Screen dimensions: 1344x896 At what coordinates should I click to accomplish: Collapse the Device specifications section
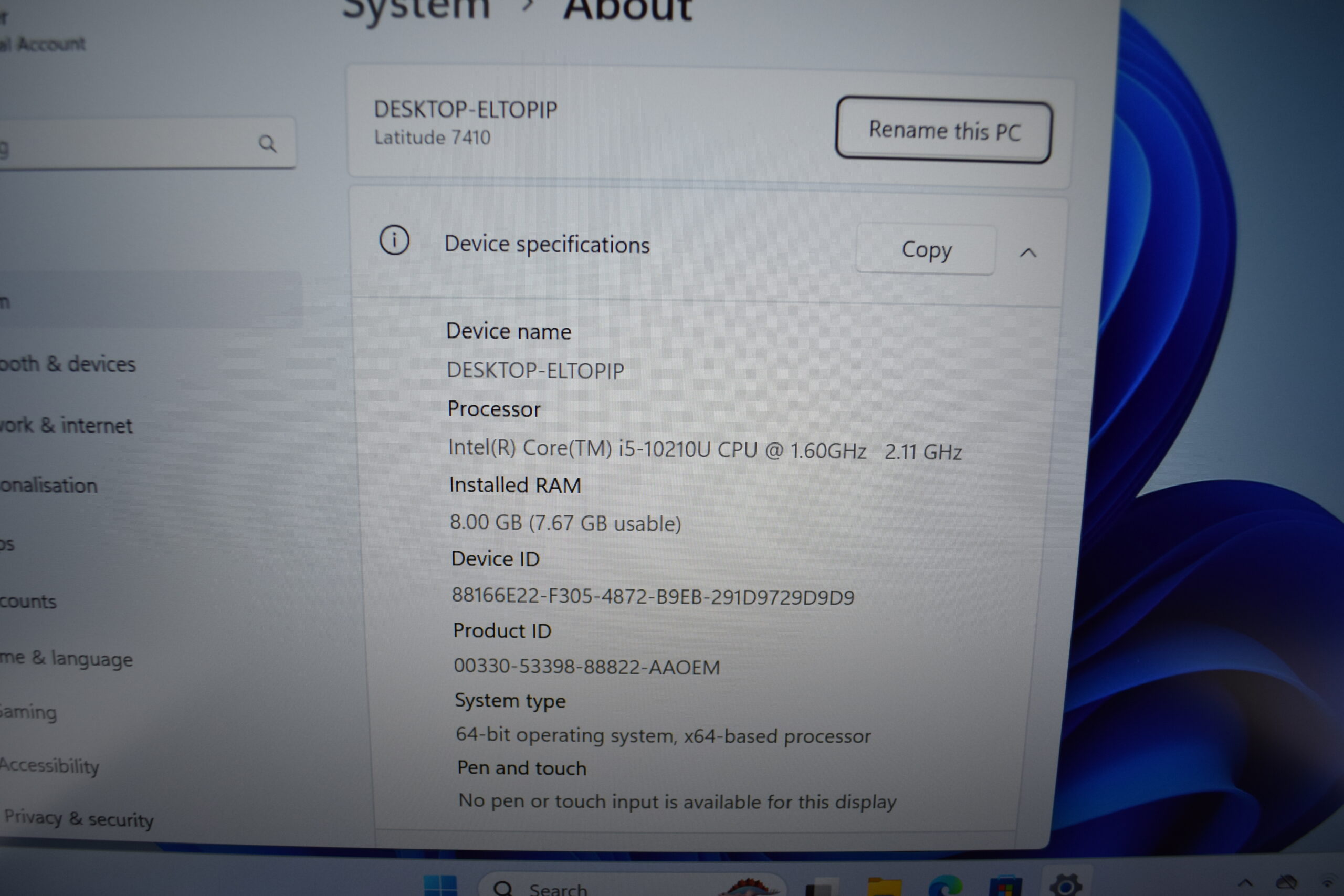coord(1028,252)
